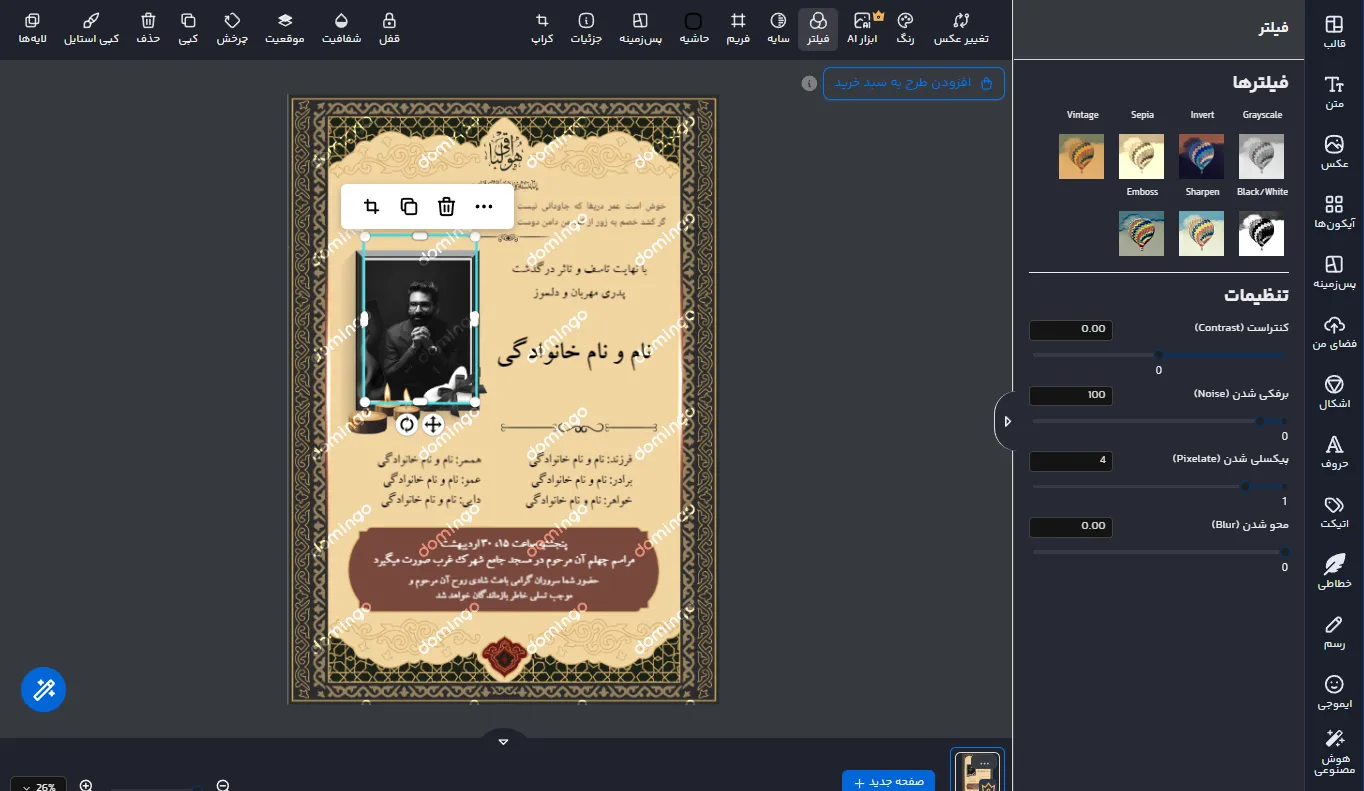Click the کپی (copy) toolbar tool

point(188,28)
